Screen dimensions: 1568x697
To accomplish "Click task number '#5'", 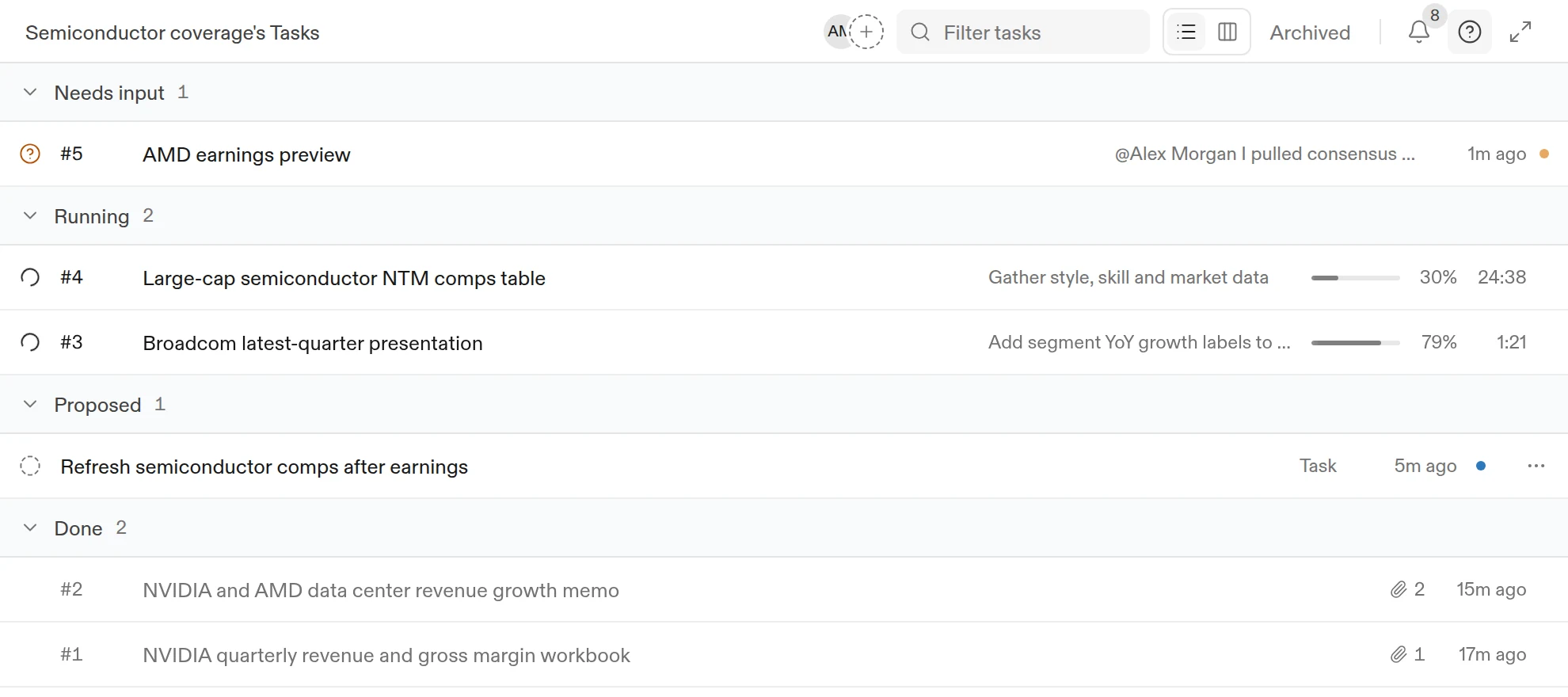I will [x=71, y=154].
